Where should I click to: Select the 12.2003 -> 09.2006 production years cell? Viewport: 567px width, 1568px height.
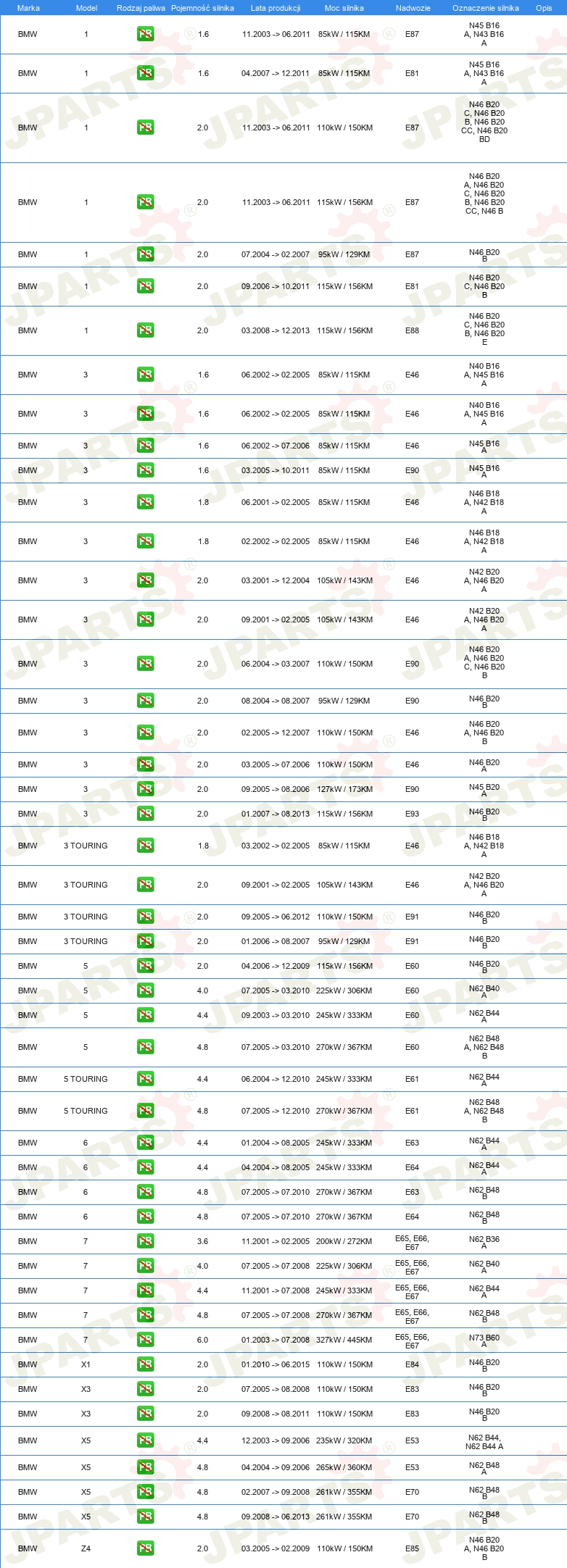pos(276,1440)
